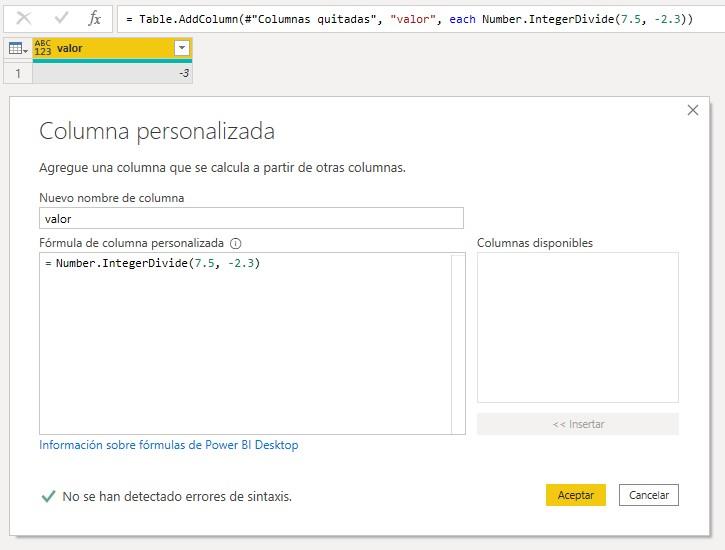Focus the Nuevo nombre de columna field

coord(251,218)
